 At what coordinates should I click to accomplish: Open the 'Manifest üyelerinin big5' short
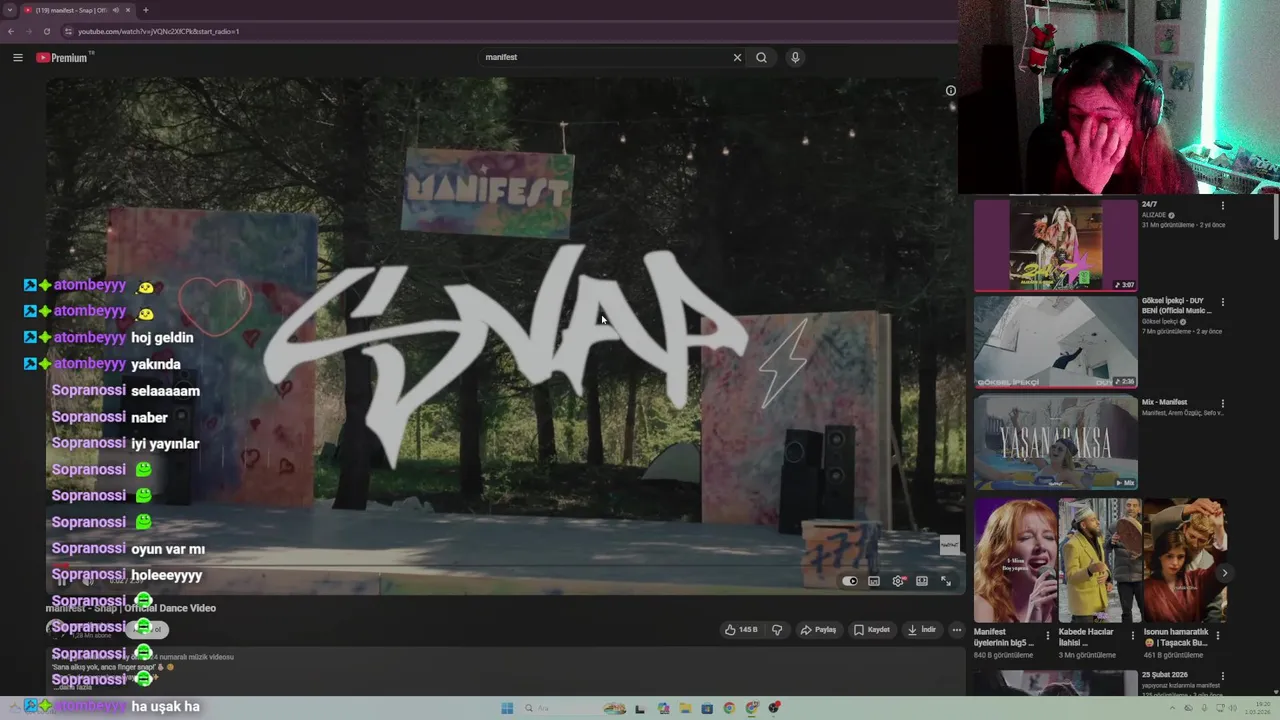[x=1015, y=560]
